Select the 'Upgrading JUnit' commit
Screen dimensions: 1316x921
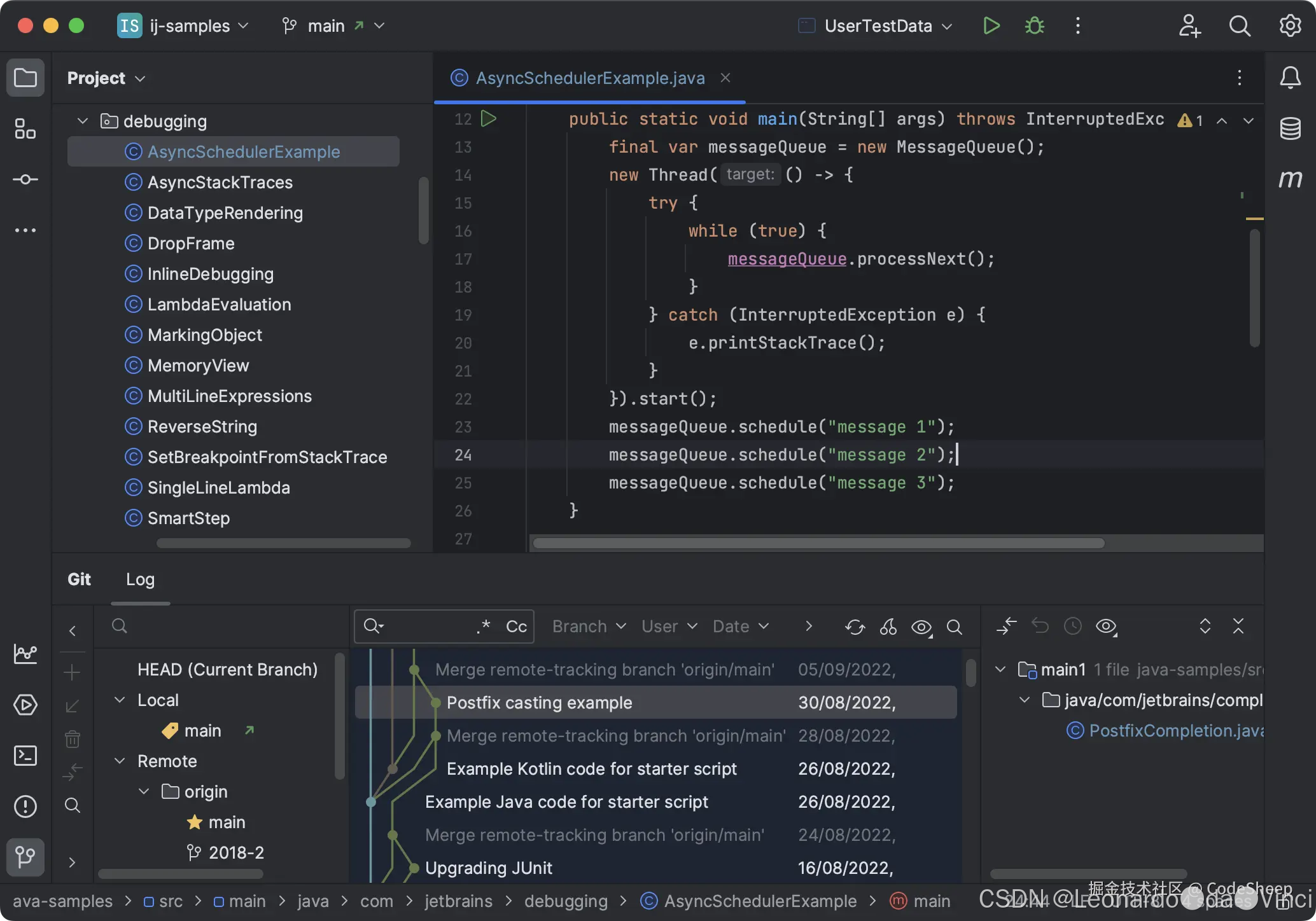click(488, 868)
